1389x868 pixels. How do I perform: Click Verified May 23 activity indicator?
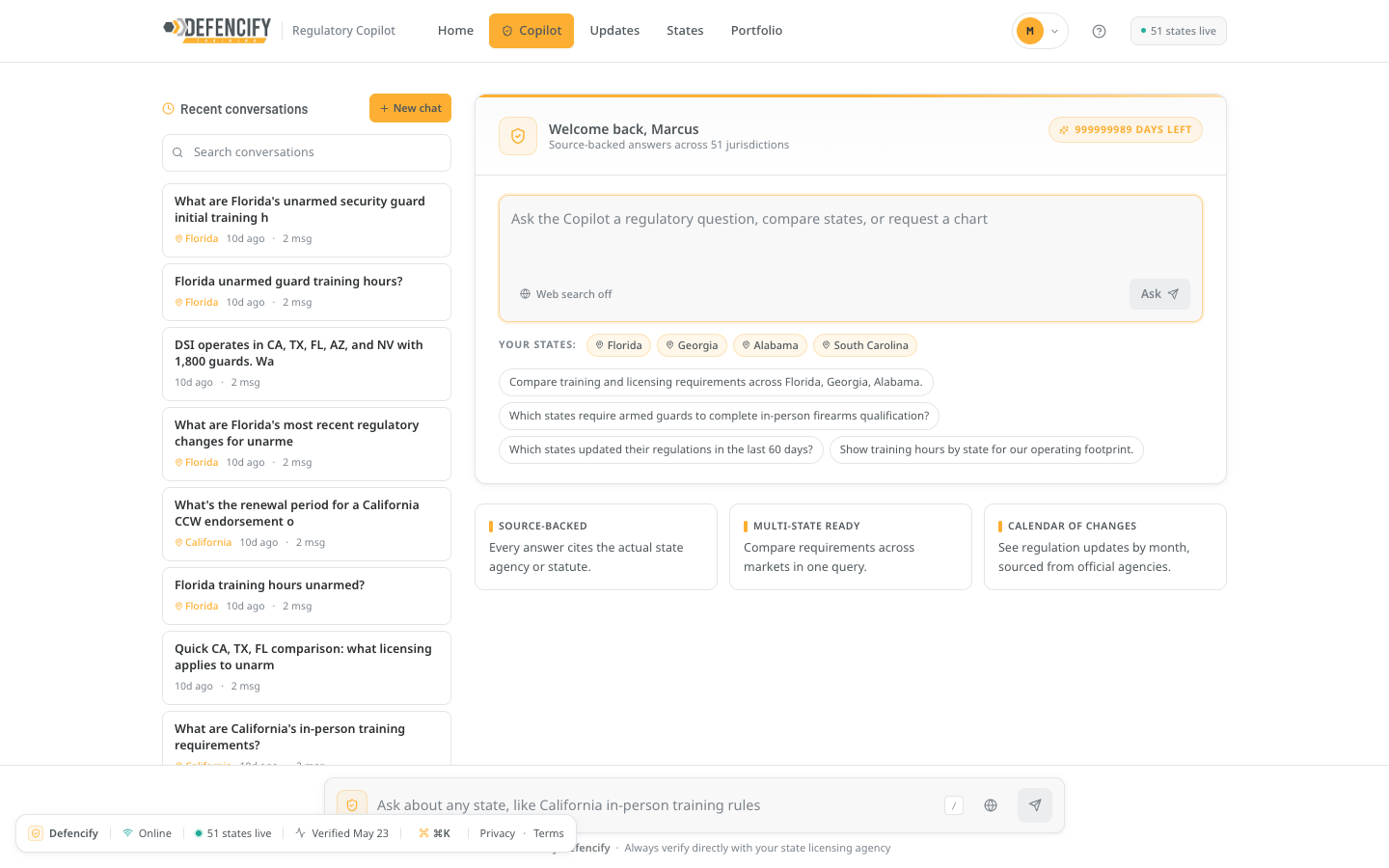[342, 833]
